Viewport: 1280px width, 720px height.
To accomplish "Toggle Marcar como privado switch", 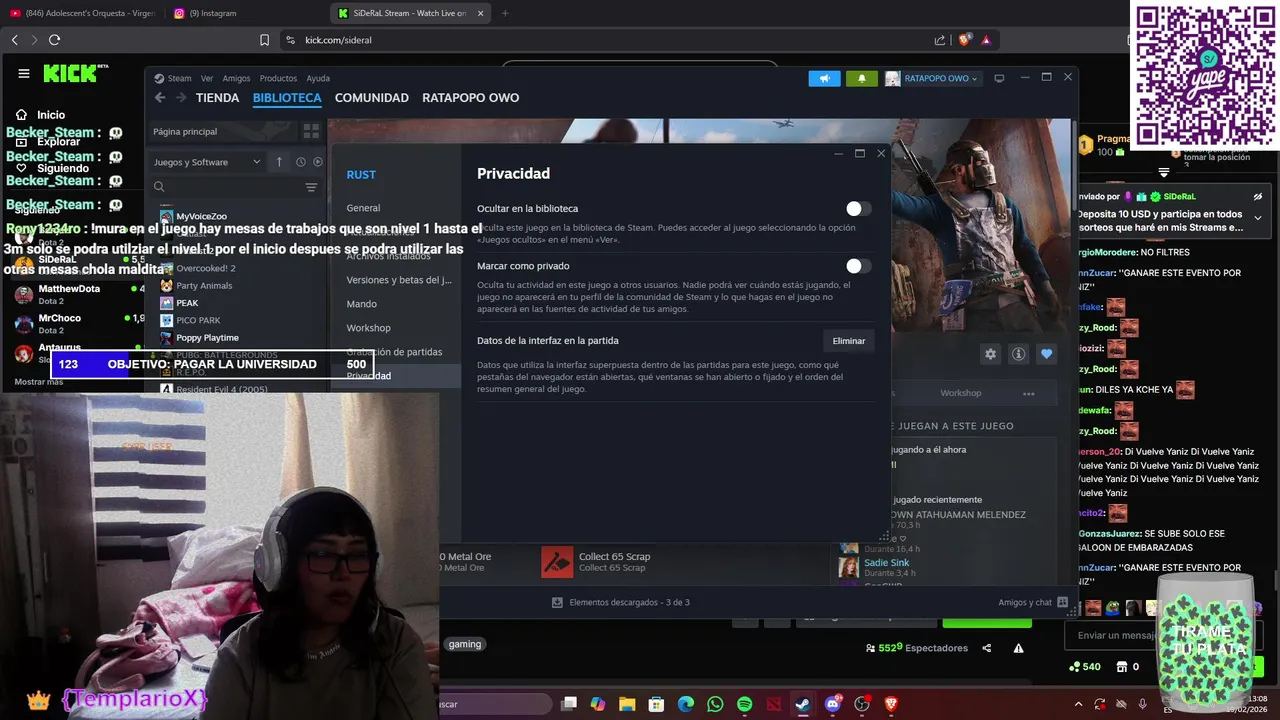I will click(x=858, y=266).
